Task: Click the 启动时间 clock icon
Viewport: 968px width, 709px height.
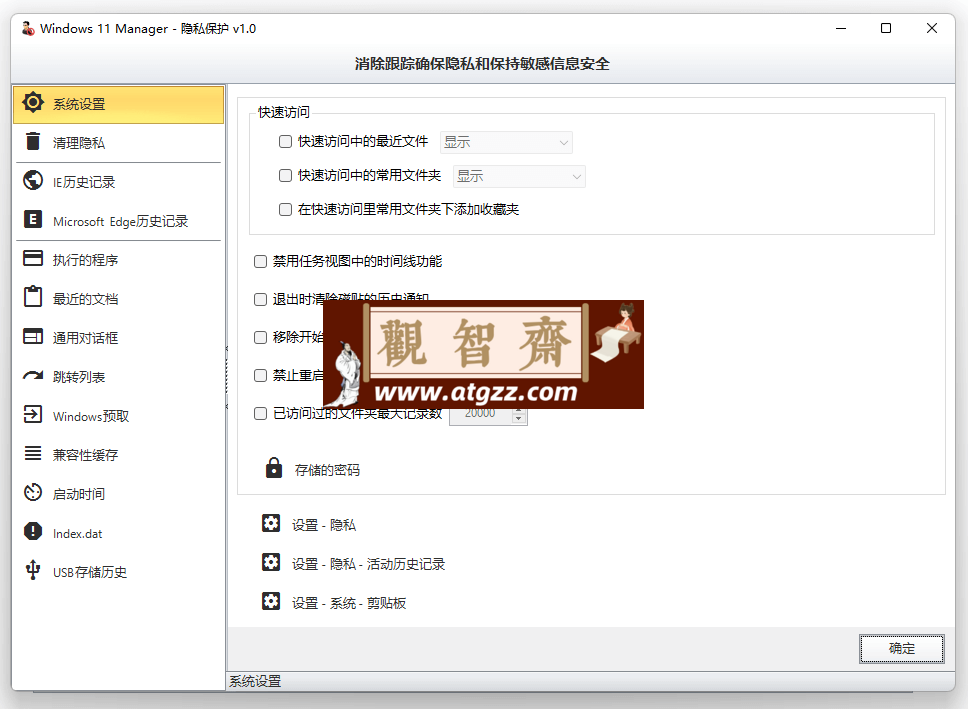Action: point(33,492)
